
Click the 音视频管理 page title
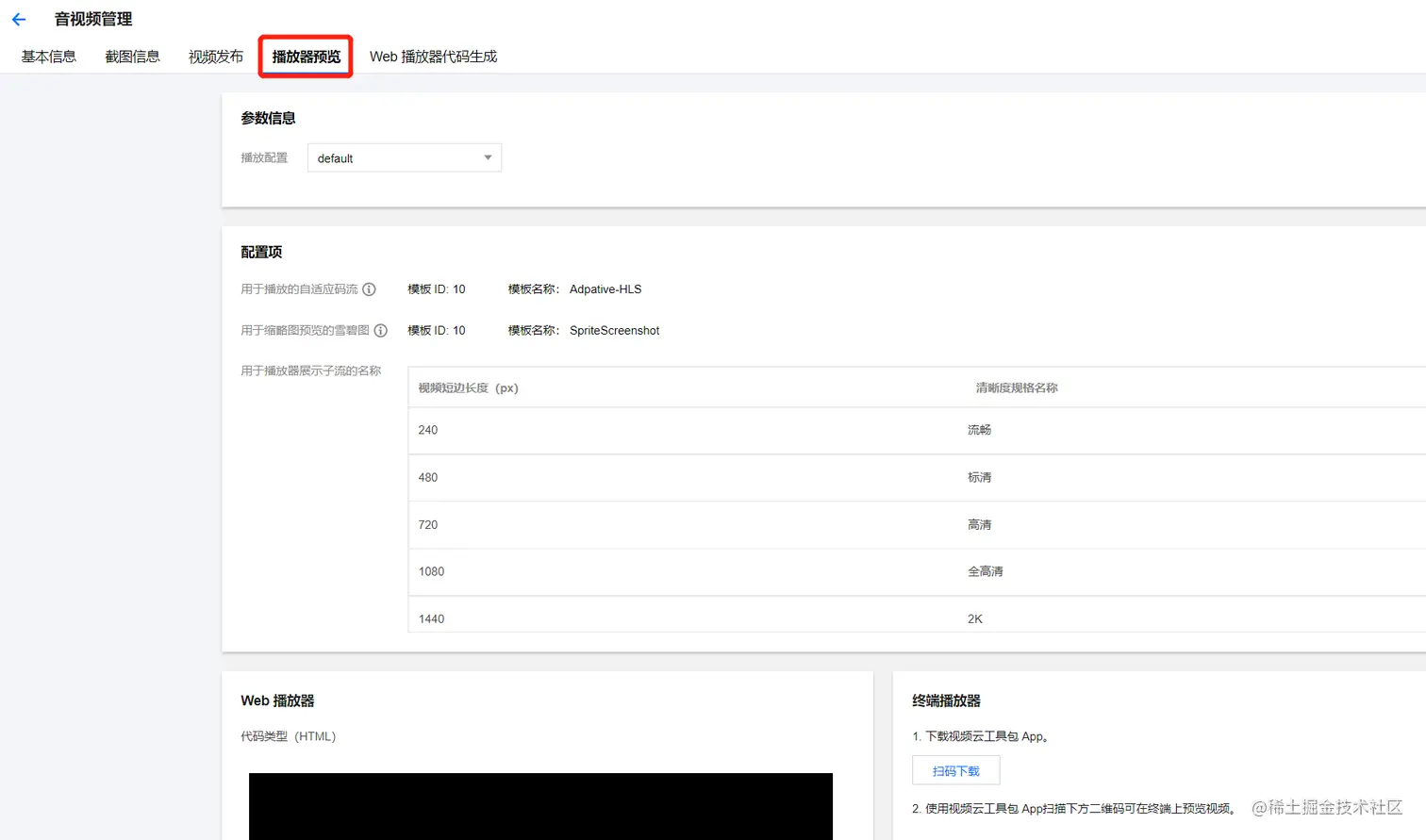[93, 19]
